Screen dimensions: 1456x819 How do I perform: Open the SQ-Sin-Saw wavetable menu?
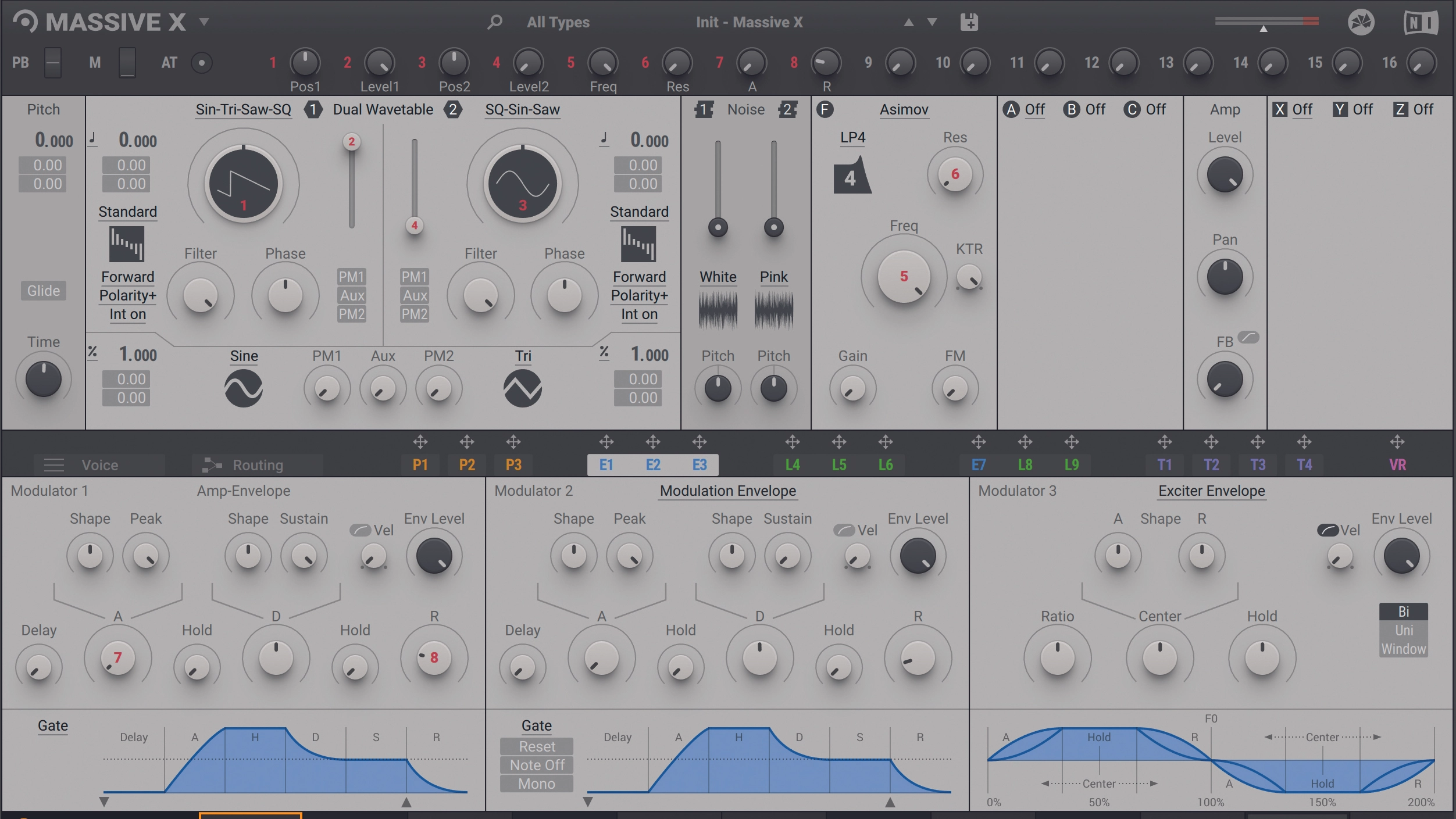point(522,109)
